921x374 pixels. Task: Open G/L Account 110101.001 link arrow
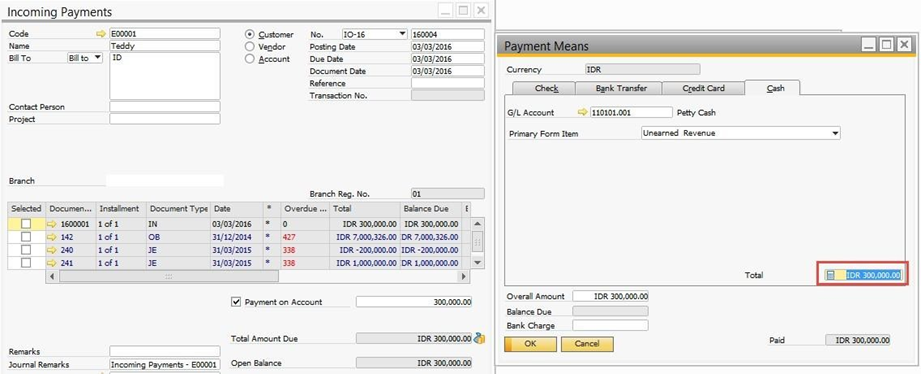coord(583,112)
